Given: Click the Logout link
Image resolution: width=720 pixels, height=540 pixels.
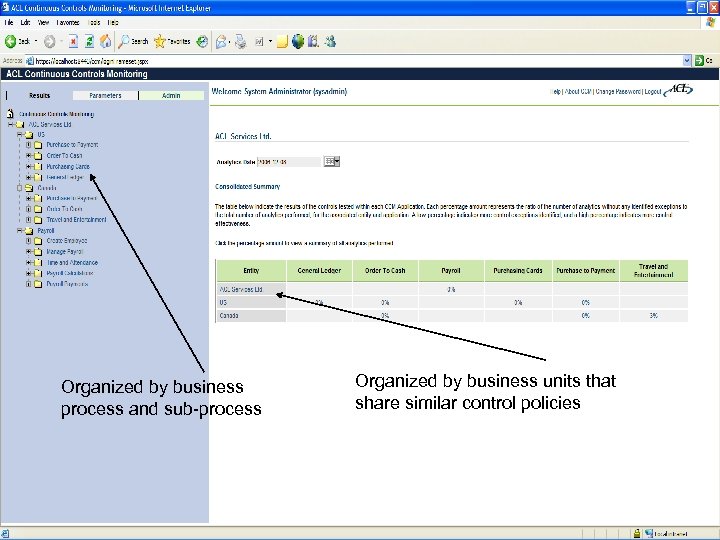Looking at the screenshot, I should click(x=652, y=91).
